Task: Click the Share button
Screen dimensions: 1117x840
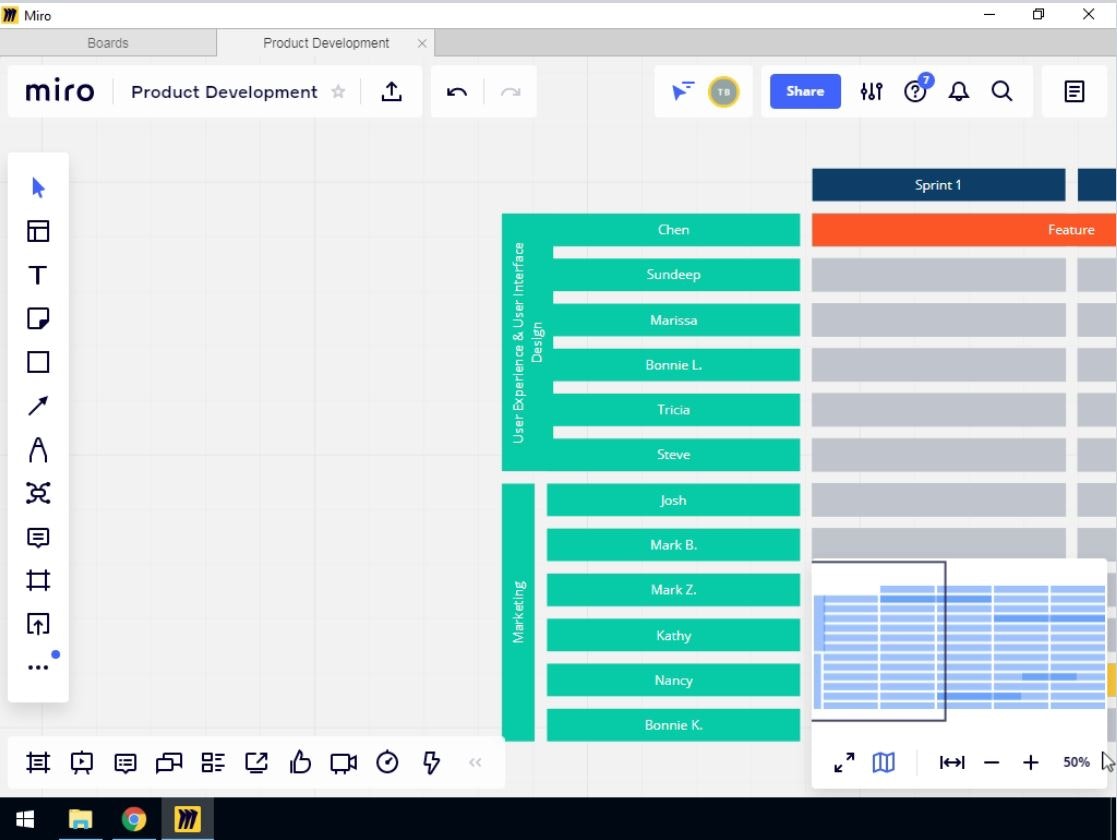Action: pos(805,91)
